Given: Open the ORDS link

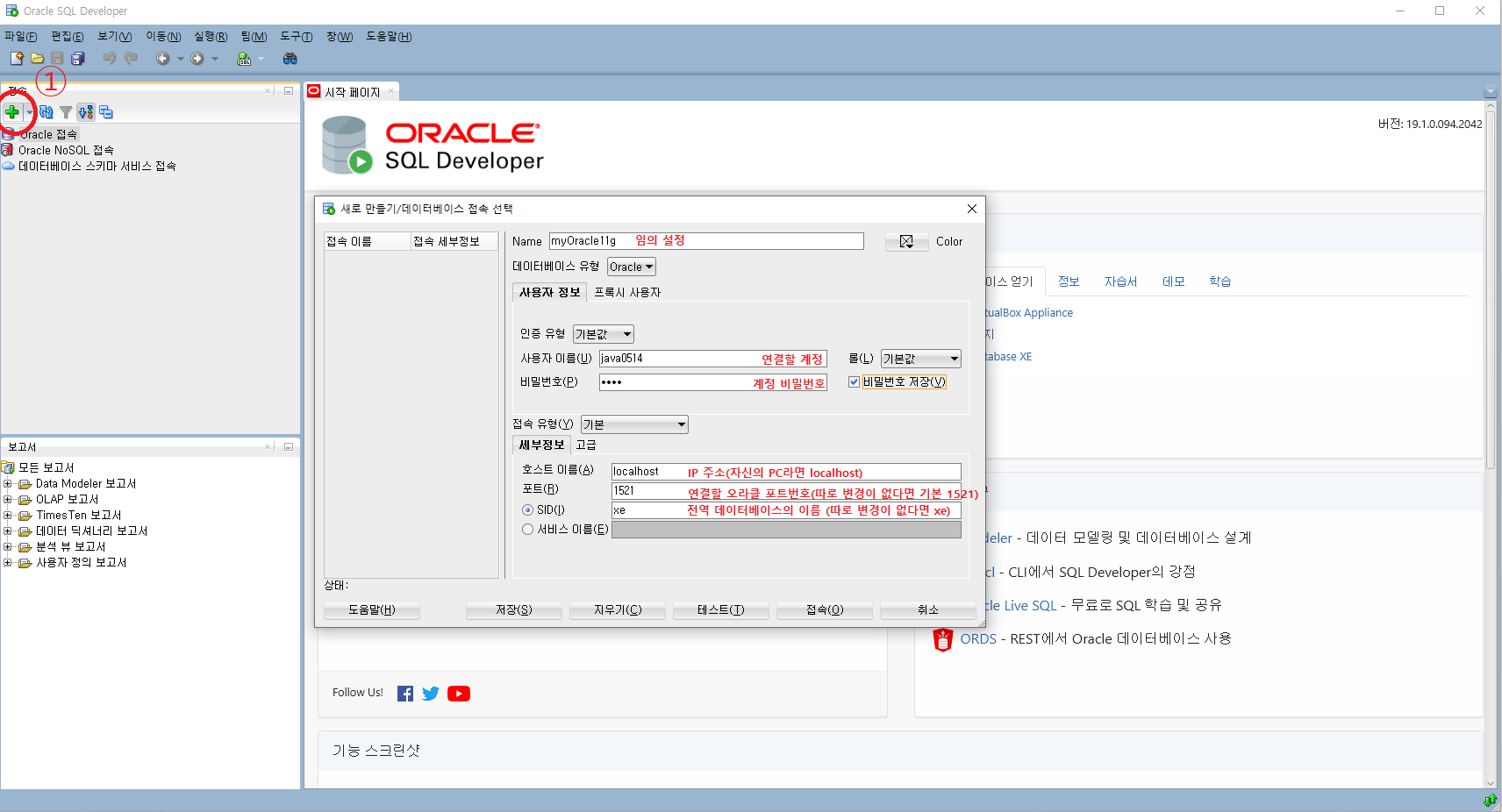Looking at the screenshot, I should pos(978,639).
